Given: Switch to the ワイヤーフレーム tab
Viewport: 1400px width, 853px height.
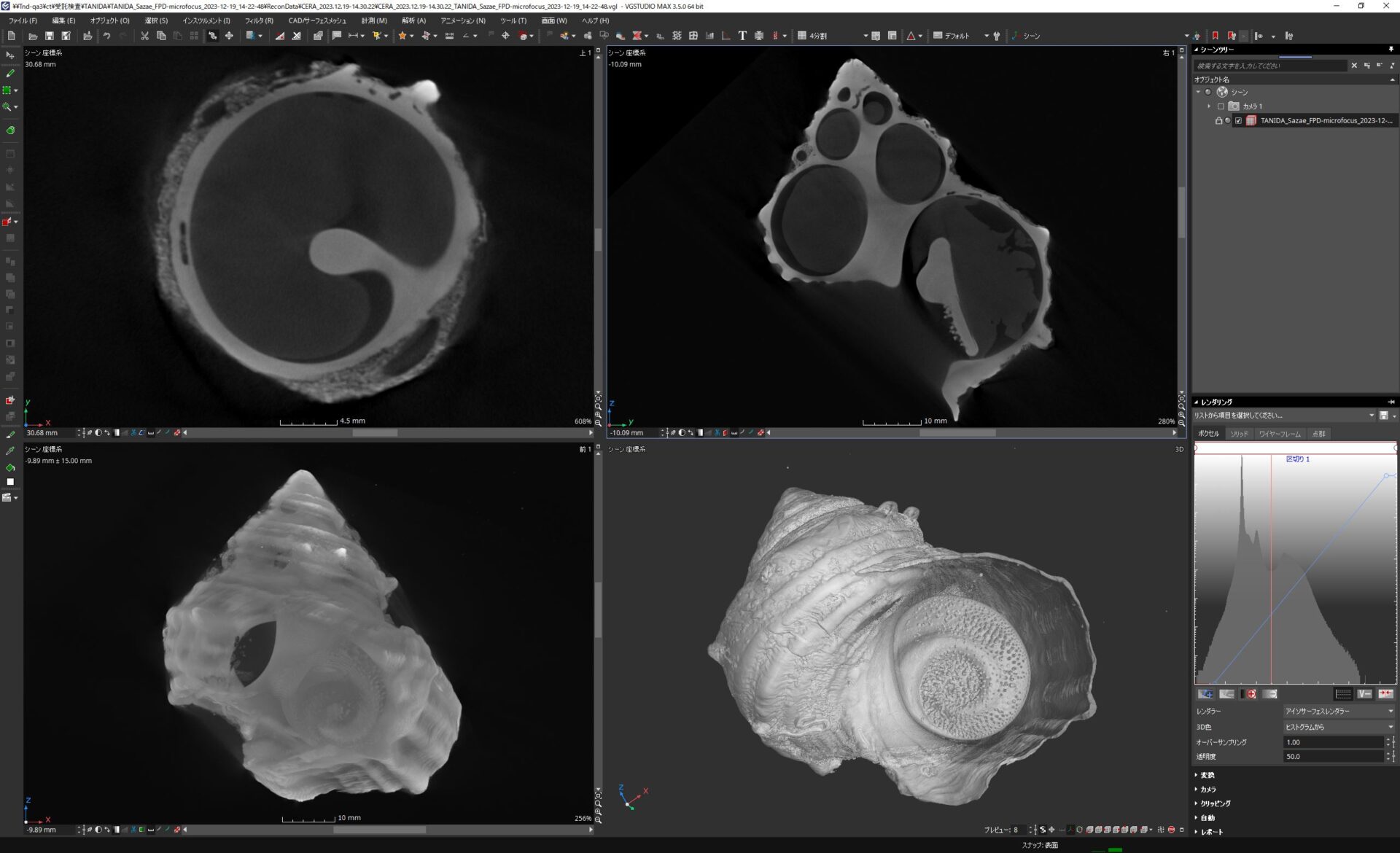Looking at the screenshot, I should [x=1279, y=434].
